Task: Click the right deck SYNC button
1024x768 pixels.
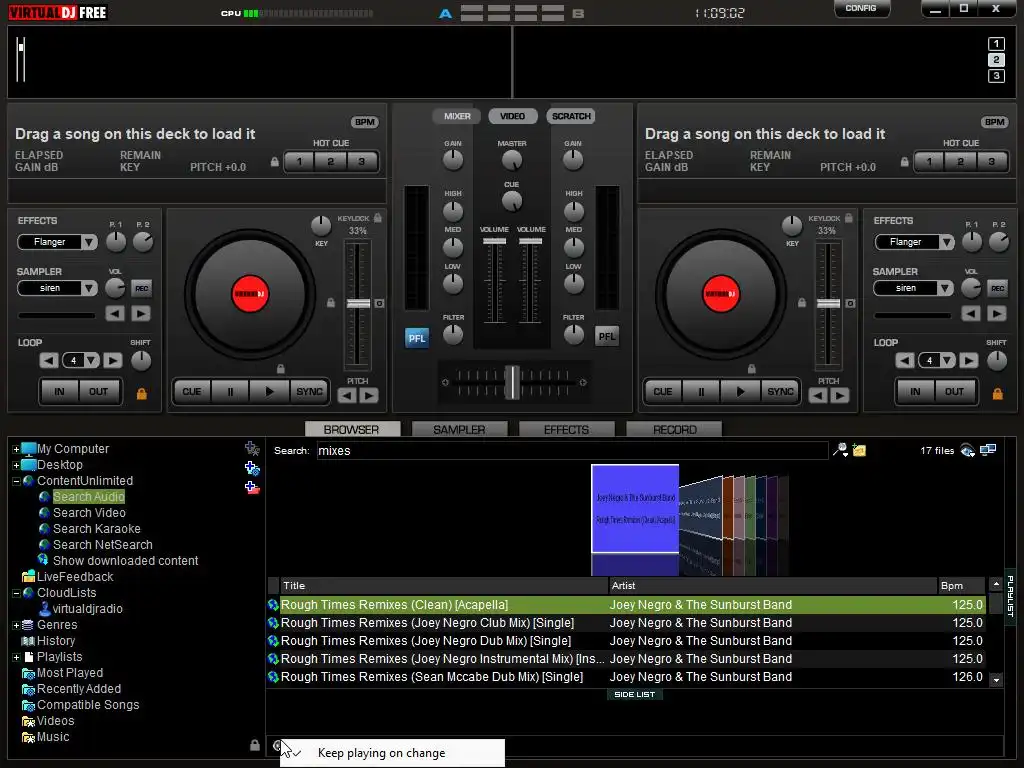Action: point(780,392)
